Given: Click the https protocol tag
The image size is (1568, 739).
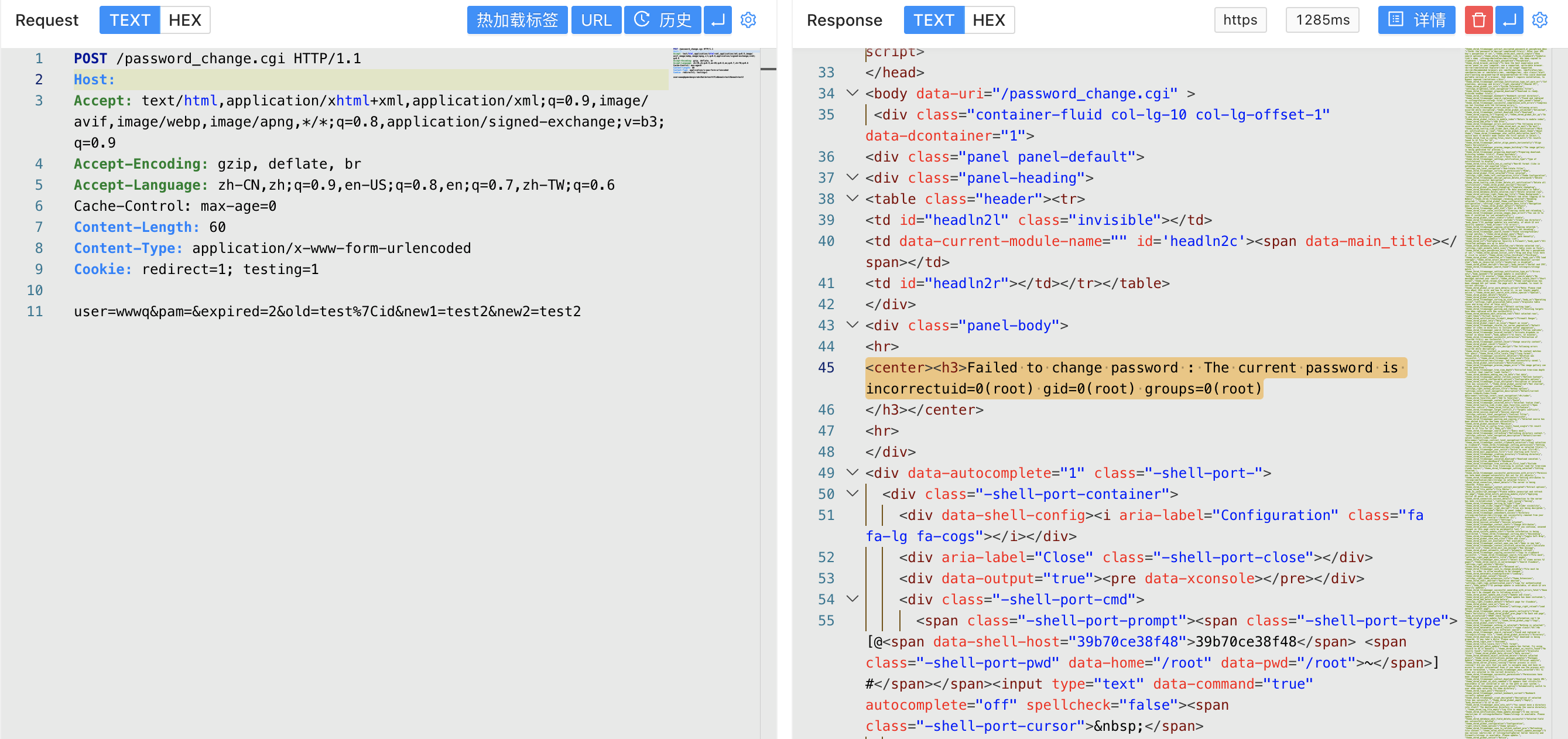Looking at the screenshot, I should (x=1240, y=20).
